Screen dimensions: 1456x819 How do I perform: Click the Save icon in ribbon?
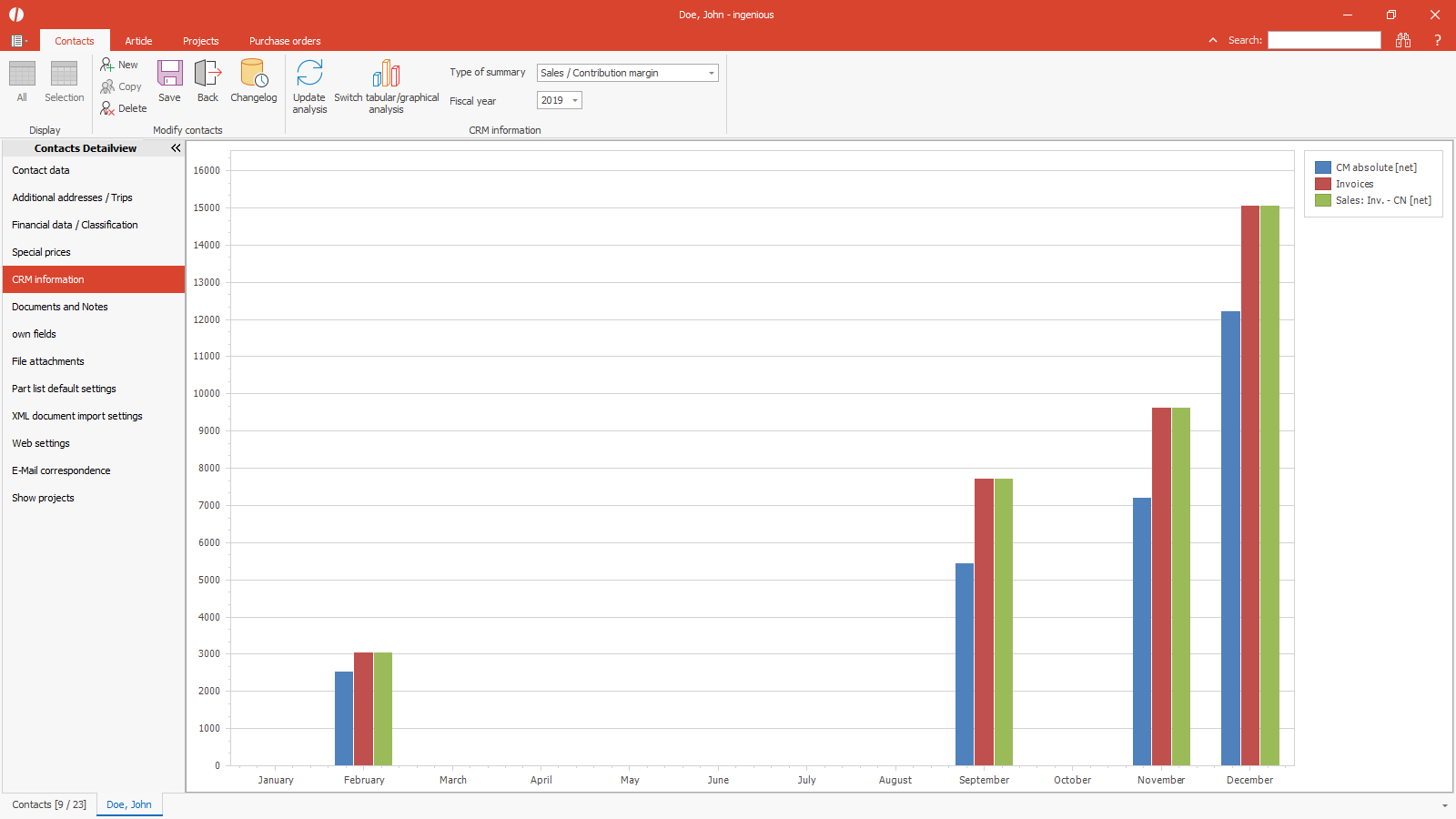point(169,74)
